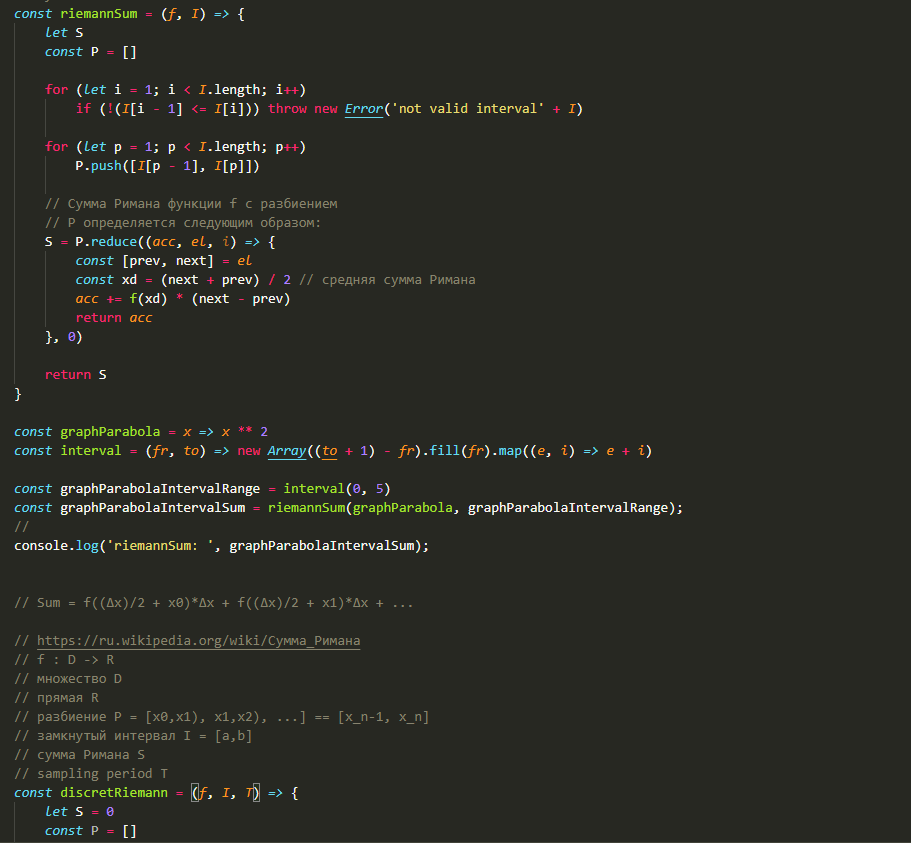This screenshot has width=911, height=843.
Task: Click the 'discretRiemann' function name
Action: point(114,792)
